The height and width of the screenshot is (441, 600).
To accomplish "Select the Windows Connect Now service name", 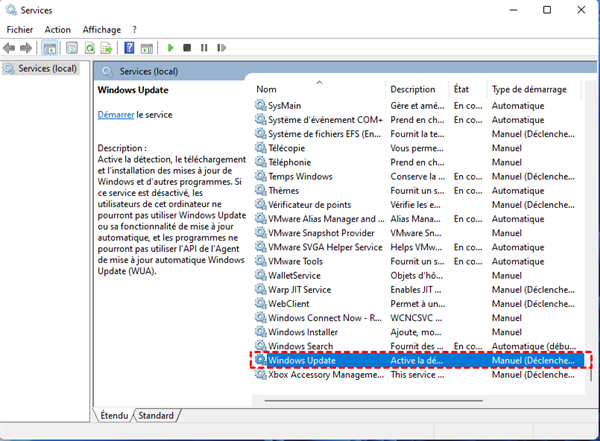I will 325,318.
